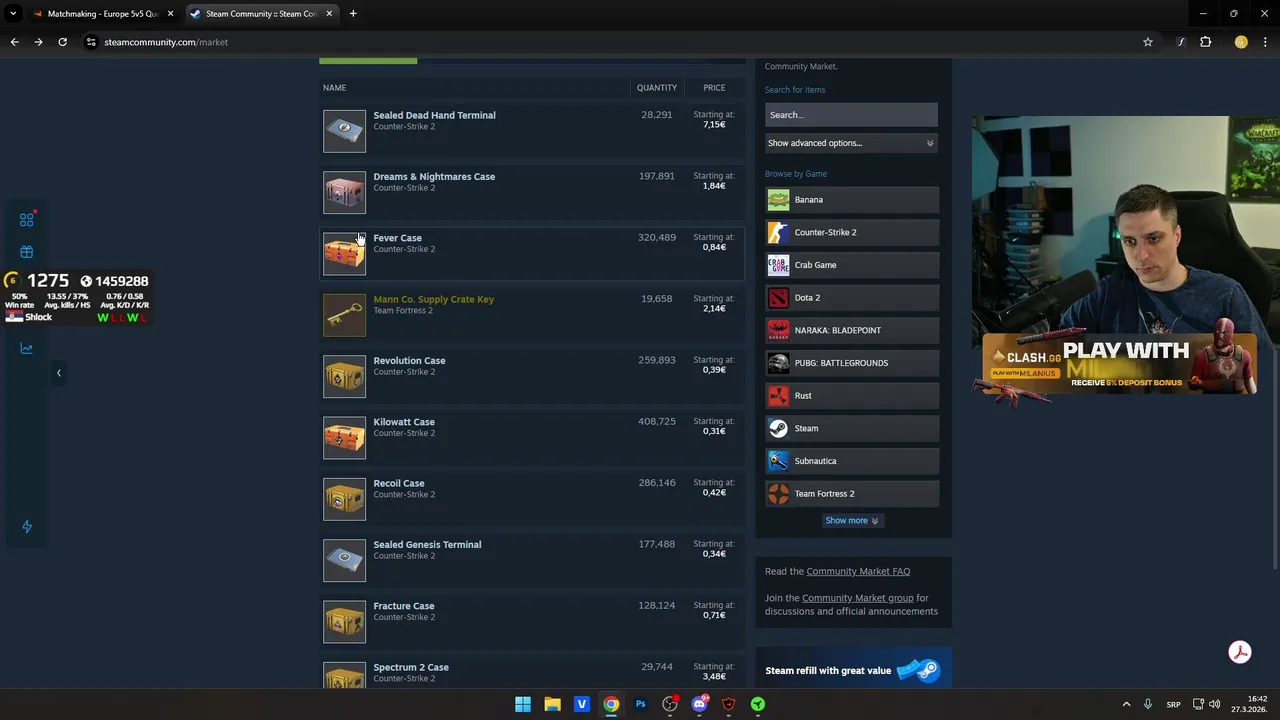Open the Banana game icon in Browse by Game
1280x720 pixels.
pyautogui.click(x=778, y=200)
